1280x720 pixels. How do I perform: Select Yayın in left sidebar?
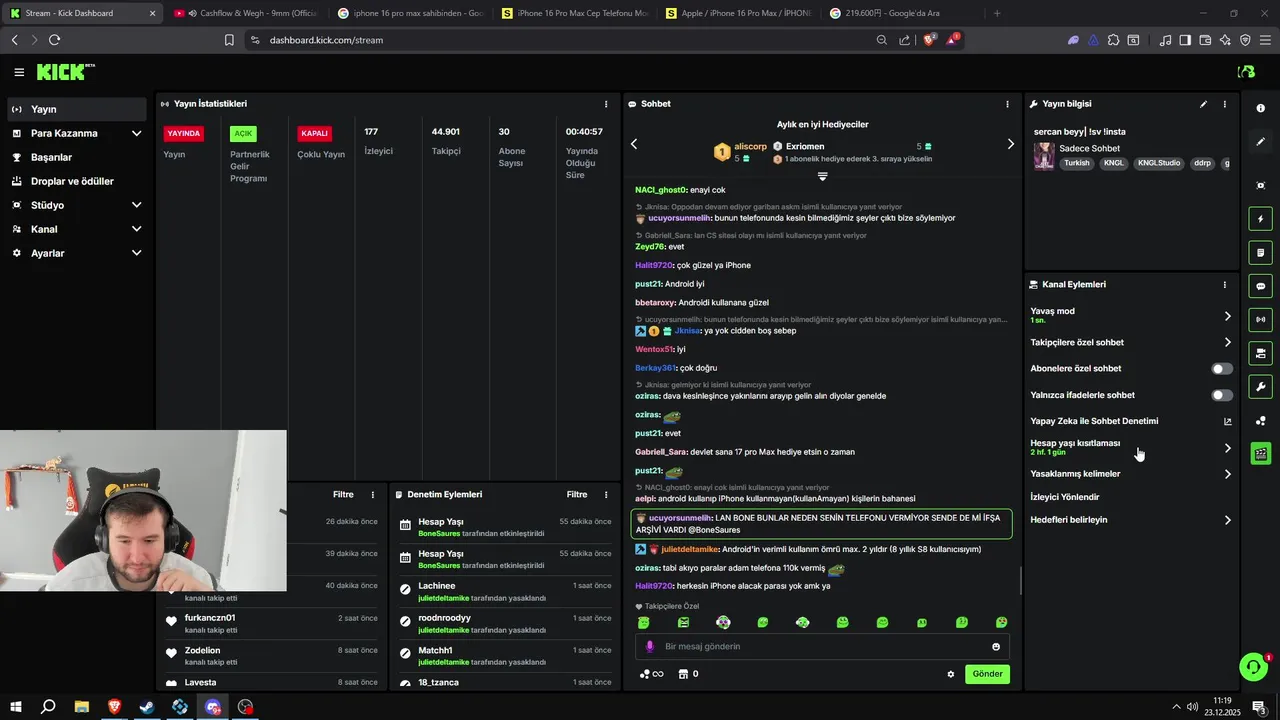(x=77, y=109)
